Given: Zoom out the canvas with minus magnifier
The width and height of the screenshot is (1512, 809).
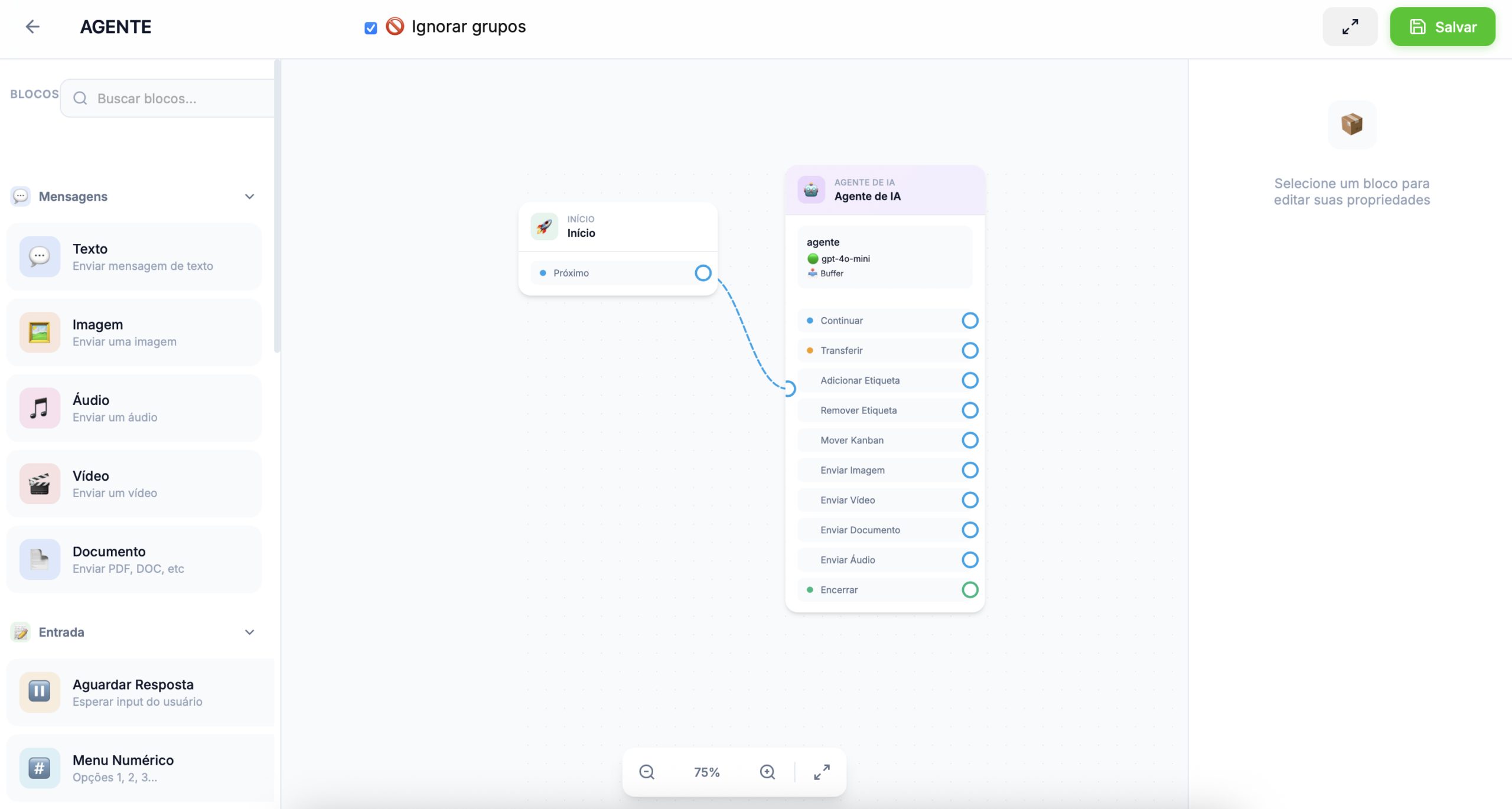Looking at the screenshot, I should click(x=647, y=772).
